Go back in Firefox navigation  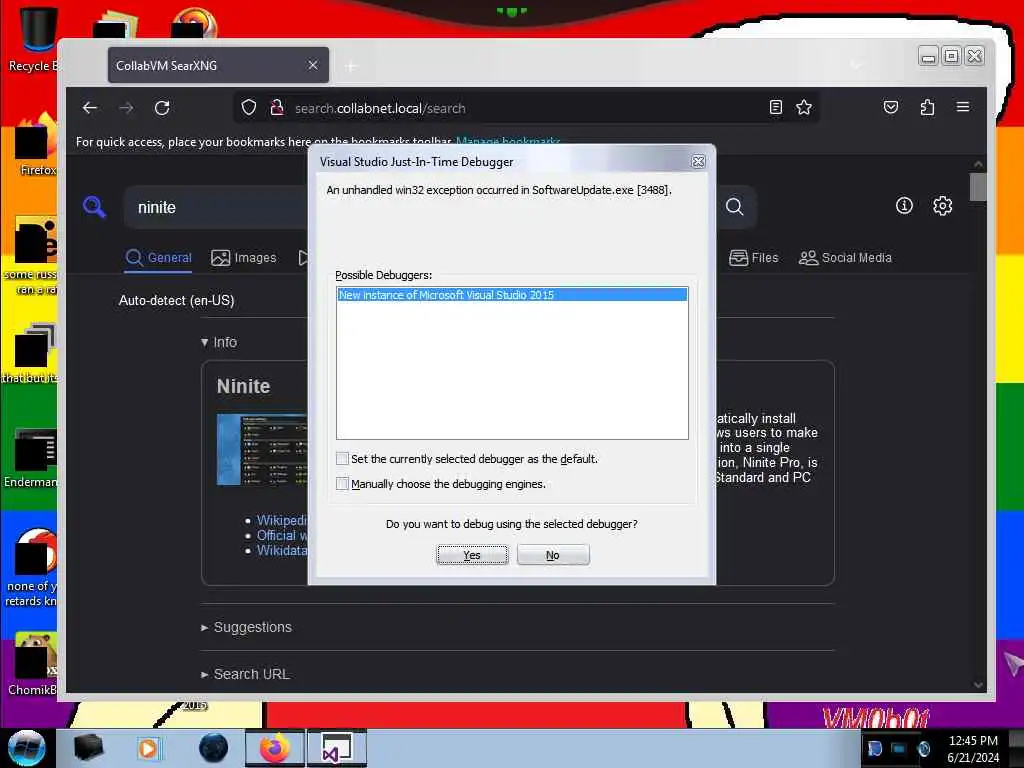point(90,108)
